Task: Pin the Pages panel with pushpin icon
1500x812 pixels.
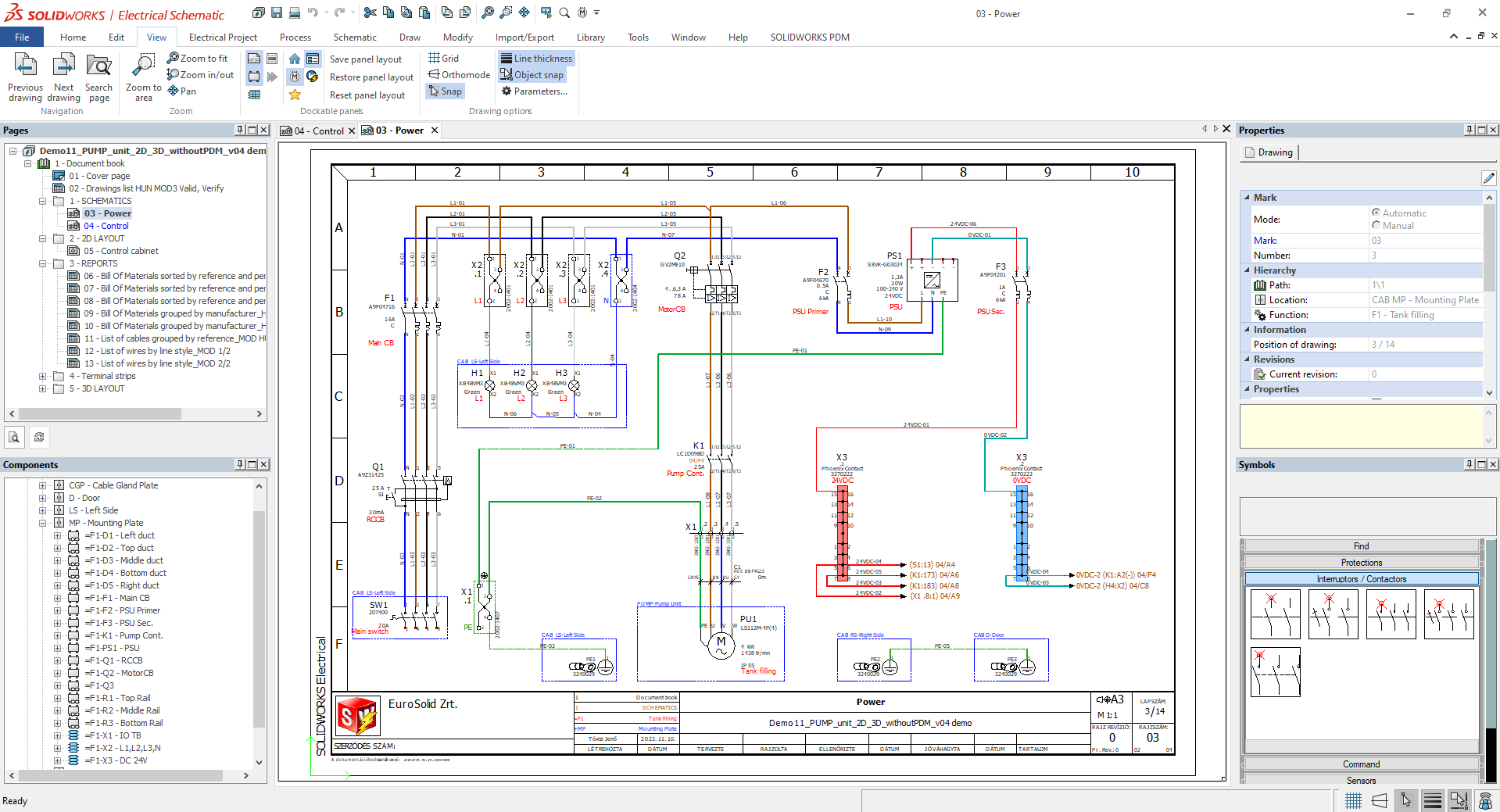Action: (x=240, y=130)
